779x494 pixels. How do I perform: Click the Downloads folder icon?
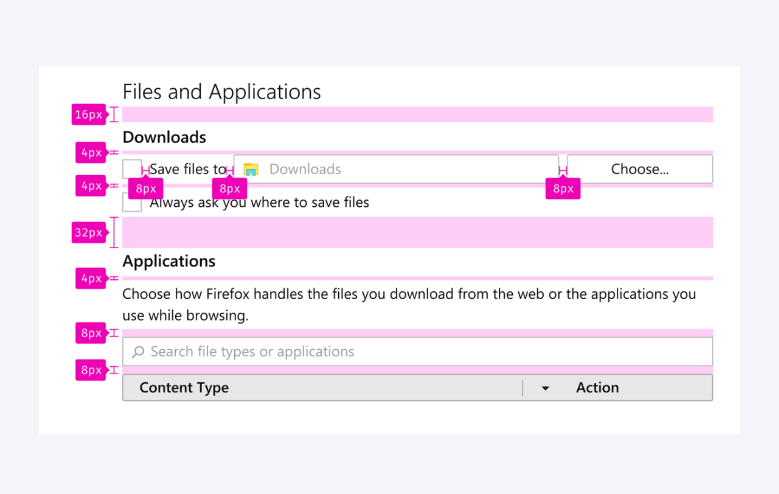251,170
